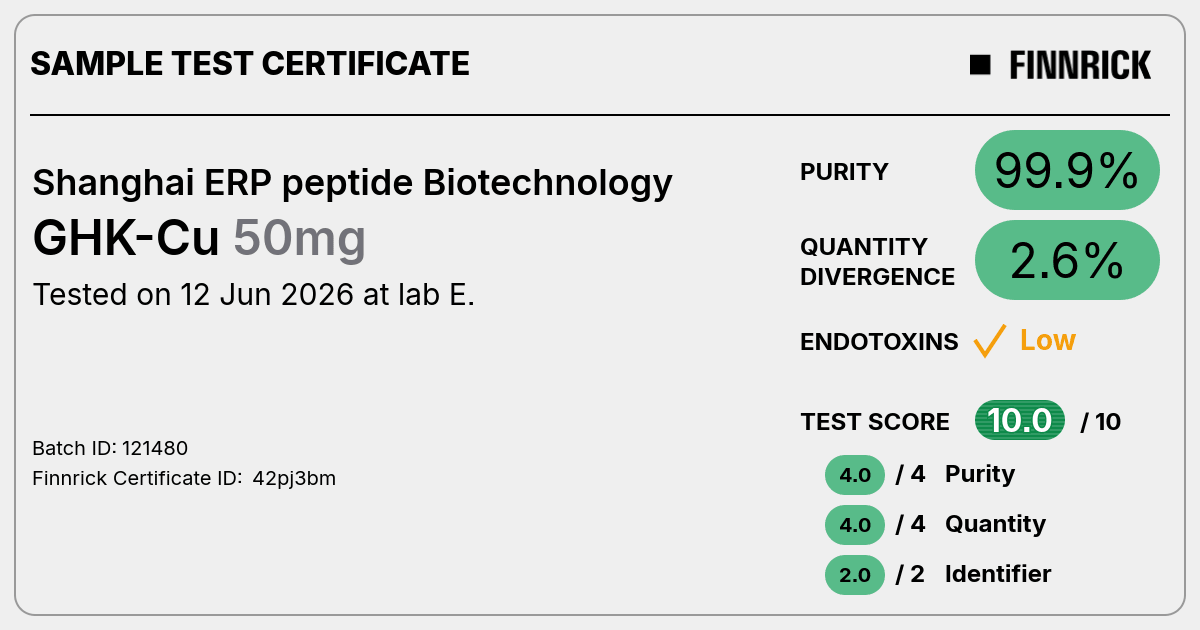Click the FINNRICK brand name
The height and width of the screenshot is (630, 1200).
1080,65
